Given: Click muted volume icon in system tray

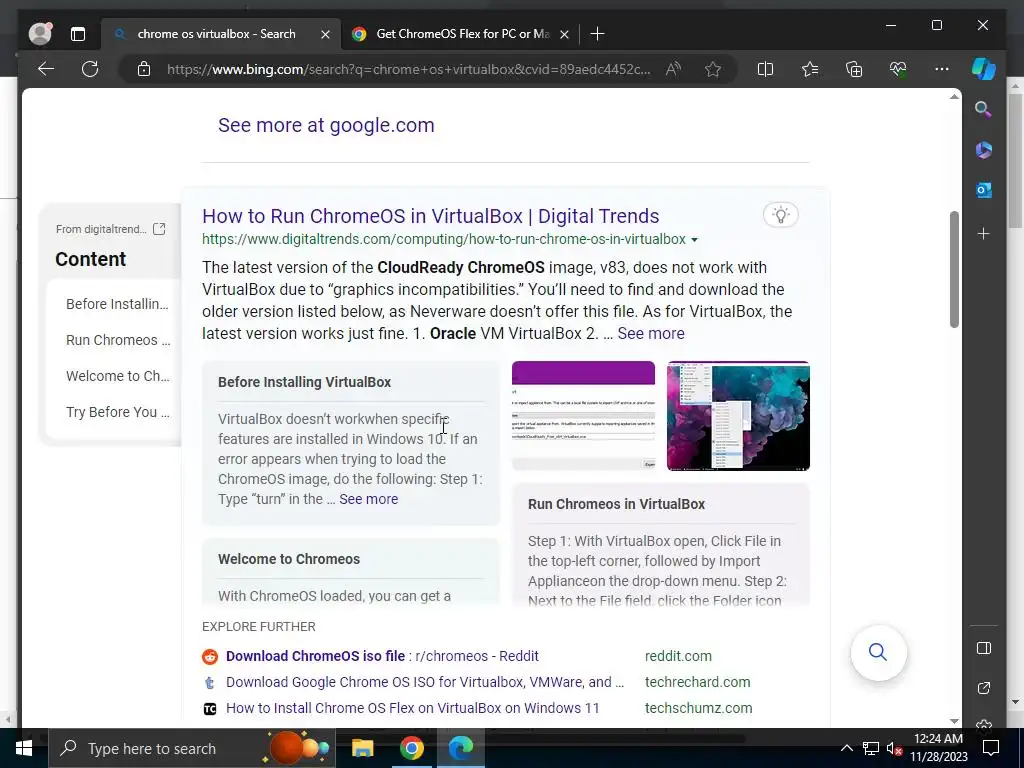Looking at the screenshot, I should click(894, 748).
